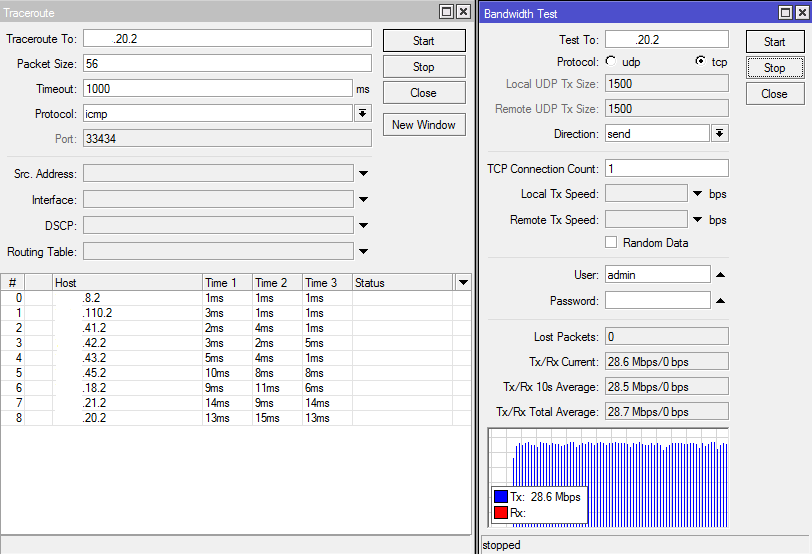
Task: Click the Tx/Rx Current value 28.6 Mbps/0 bps
Action: pos(667,362)
